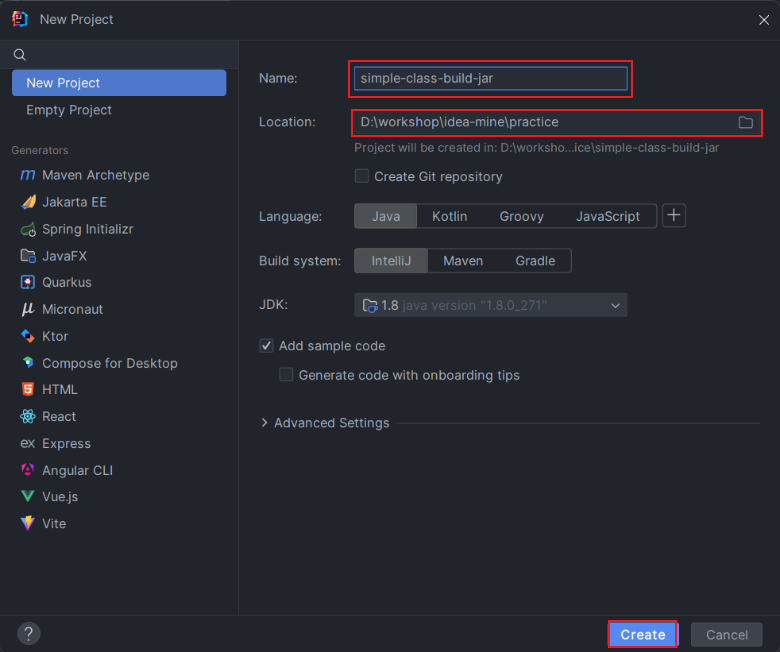Viewport: 780px width, 652px height.
Task: Click into the project Name field
Action: click(x=491, y=78)
